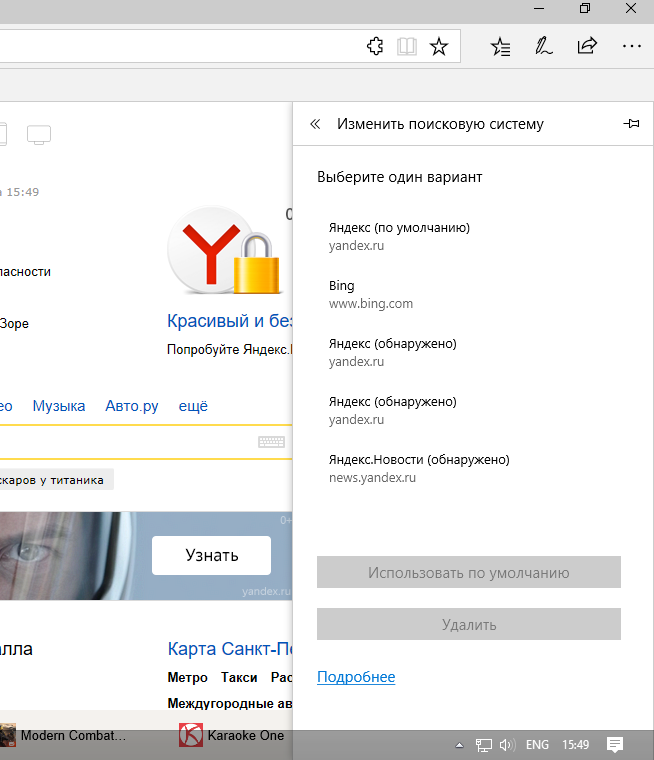Switch ENG input language indicator
The height and width of the screenshot is (760, 654).
(537, 744)
